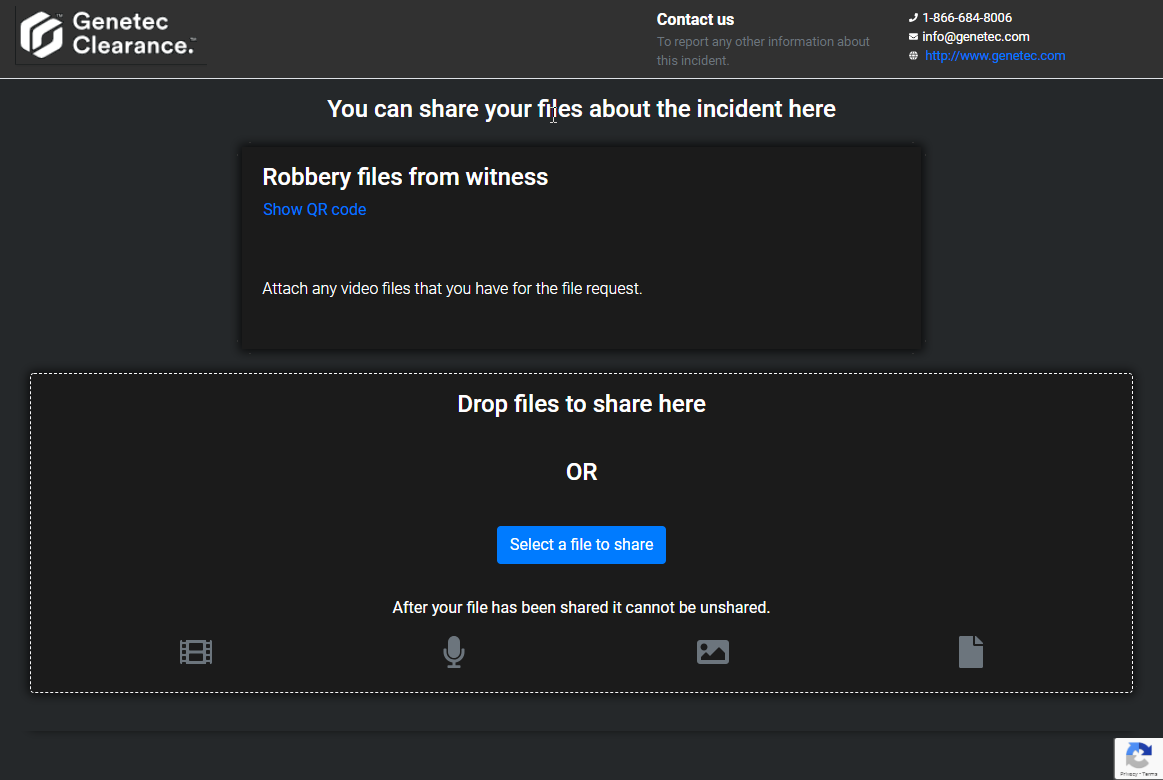Click the video film strip icon
Screen dimensions: 1163x780
[196, 652]
